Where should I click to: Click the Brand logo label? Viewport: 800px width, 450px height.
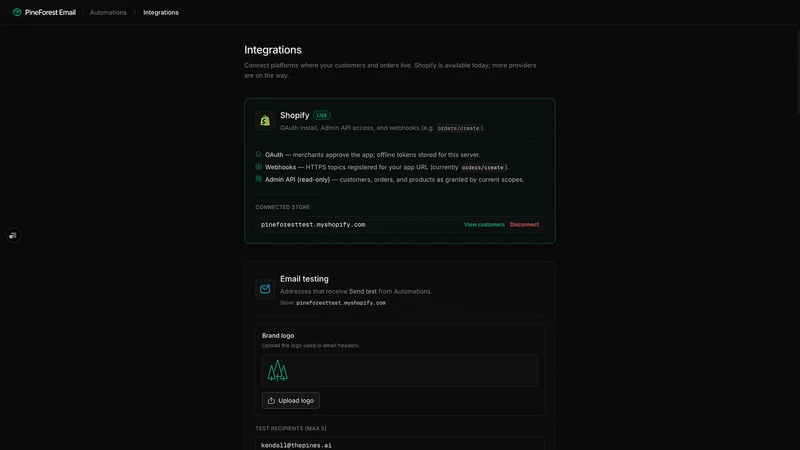coord(278,336)
